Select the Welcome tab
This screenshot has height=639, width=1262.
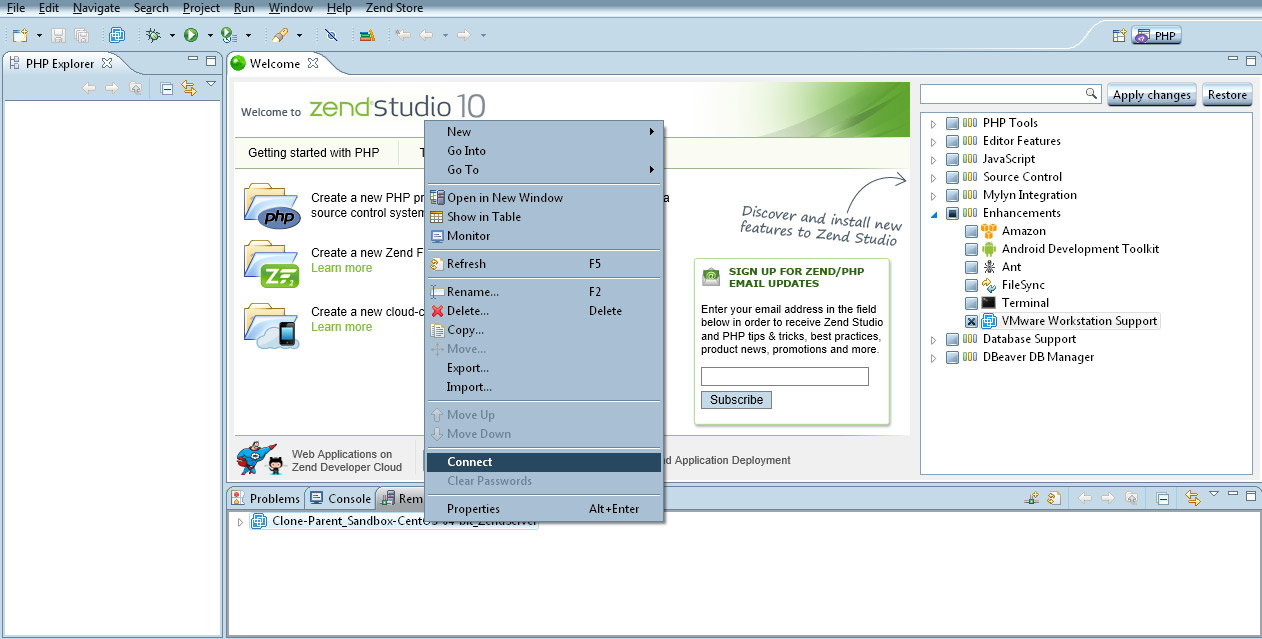coord(274,63)
